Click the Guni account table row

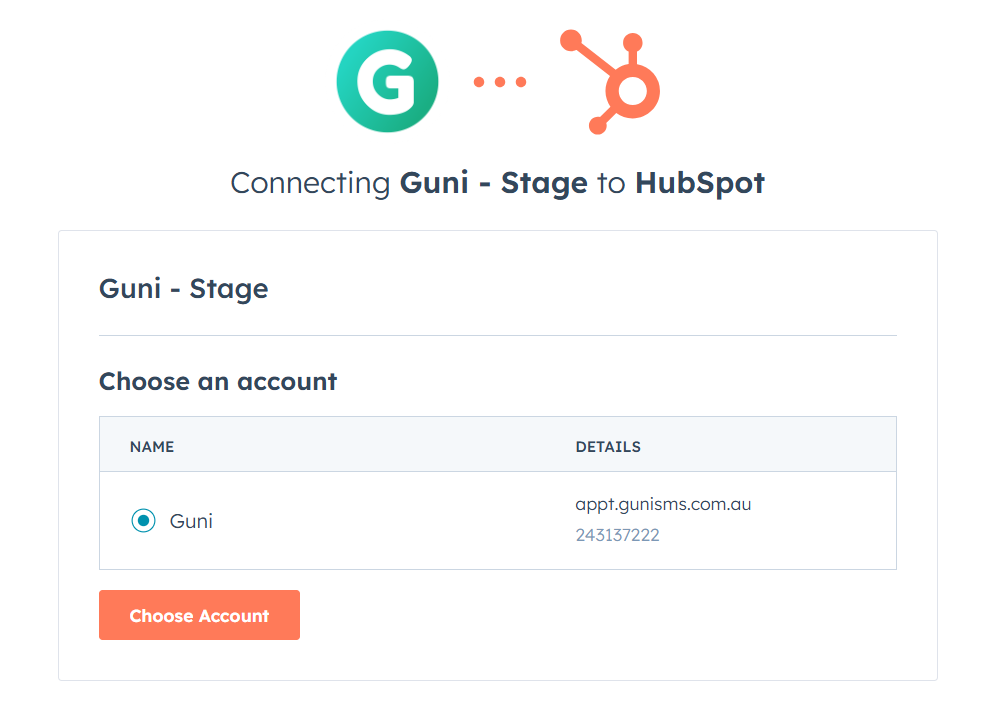click(498, 521)
